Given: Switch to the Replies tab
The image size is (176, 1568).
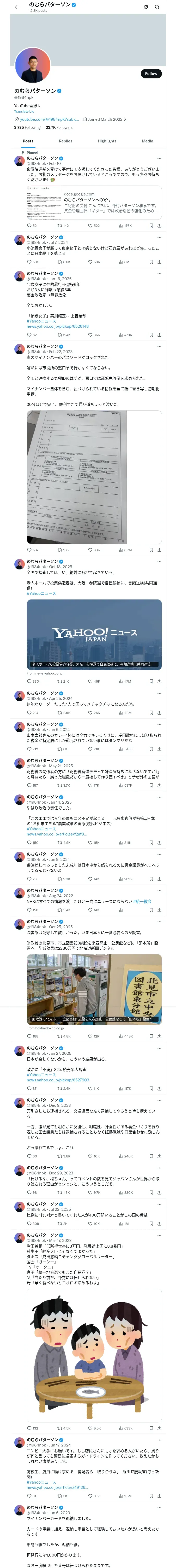Looking at the screenshot, I should point(65,141).
